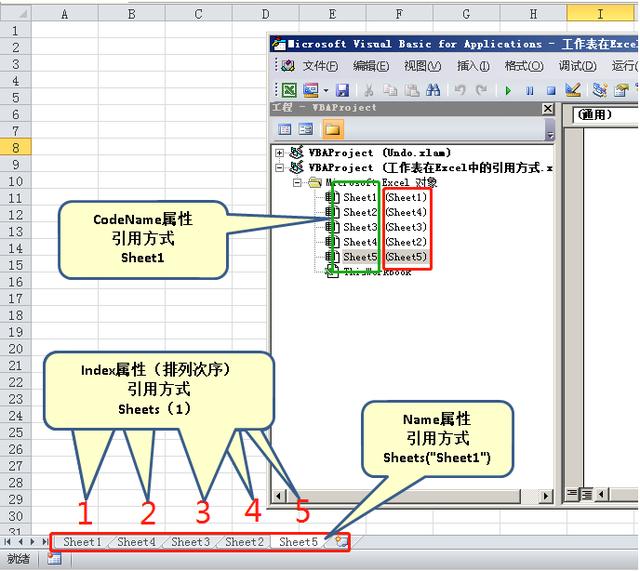Go to first sheet navigation arrow
640x571 pixels.
(7, 542)
